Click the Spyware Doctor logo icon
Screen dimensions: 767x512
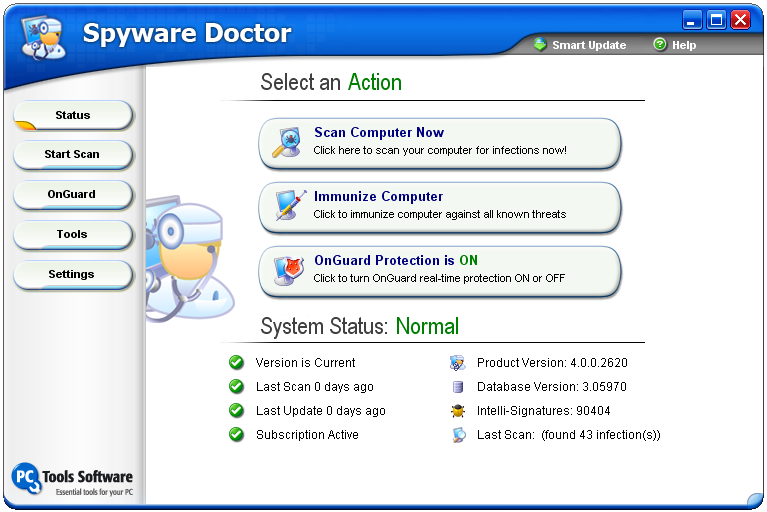tap(43, 37)
